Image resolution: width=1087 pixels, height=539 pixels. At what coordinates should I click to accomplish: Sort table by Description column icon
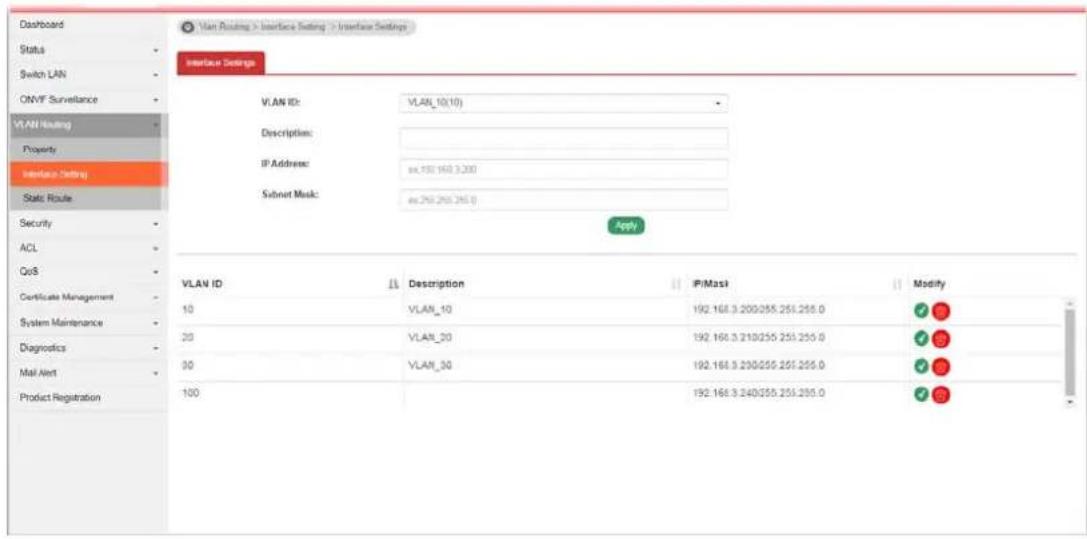pos(676,284)
